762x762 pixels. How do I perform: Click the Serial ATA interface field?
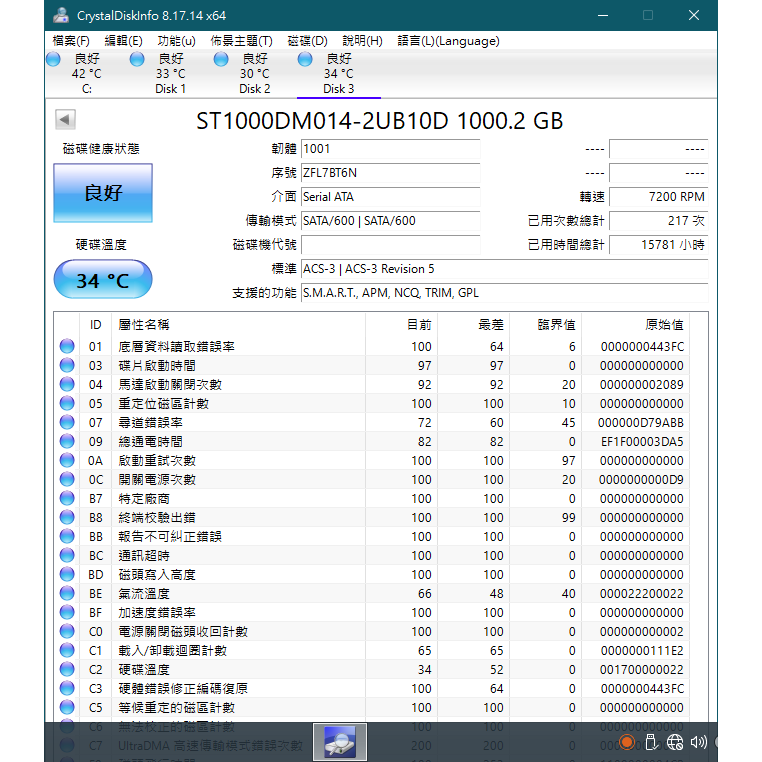click(390, 197)
